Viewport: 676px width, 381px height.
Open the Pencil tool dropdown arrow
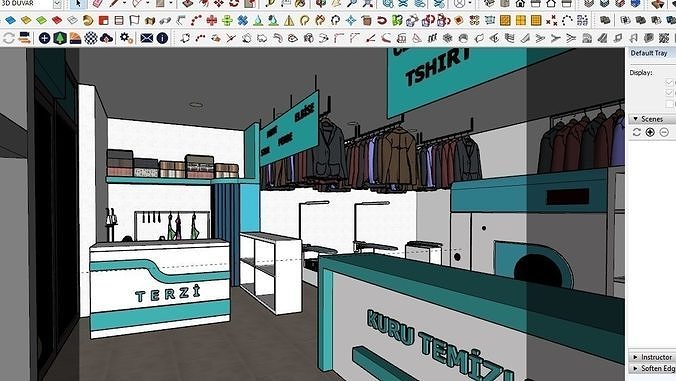125,3
